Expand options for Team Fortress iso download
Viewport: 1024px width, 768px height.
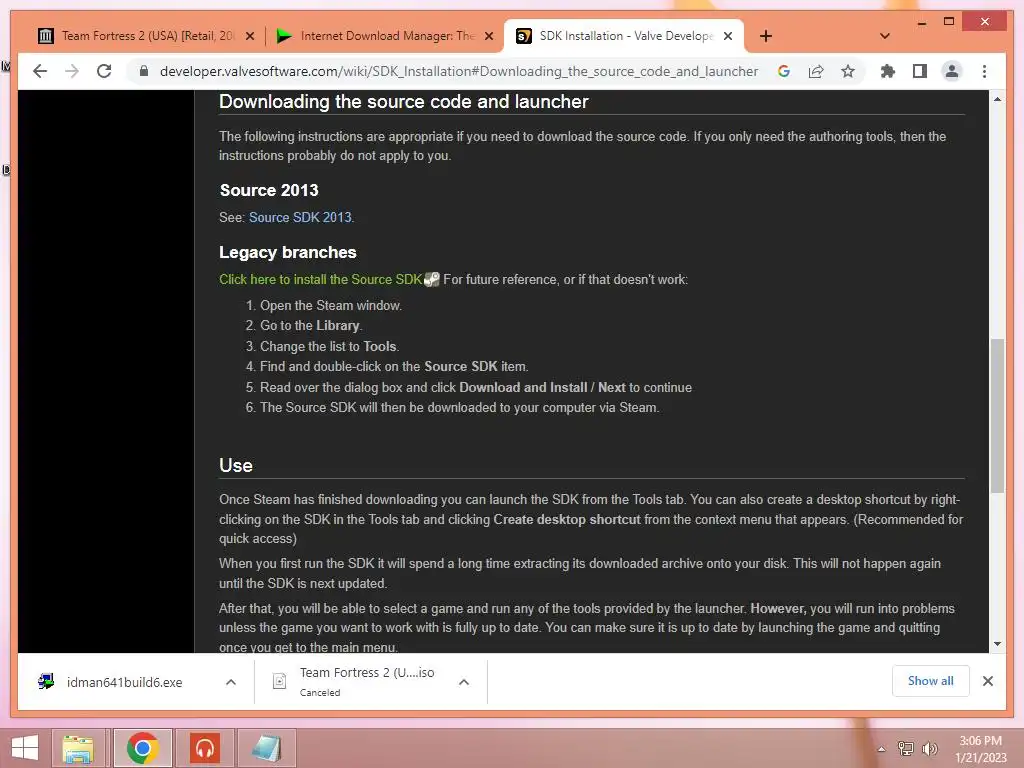[x=464, y=682]
